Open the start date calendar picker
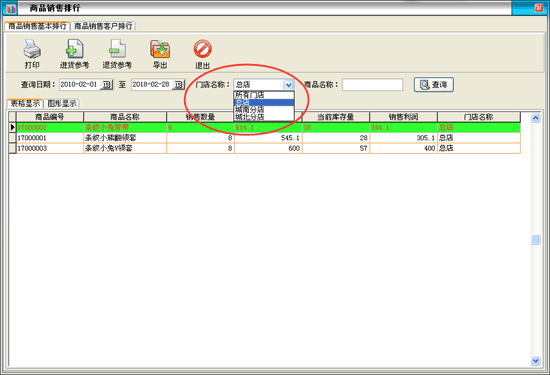 tap(106, 85)
